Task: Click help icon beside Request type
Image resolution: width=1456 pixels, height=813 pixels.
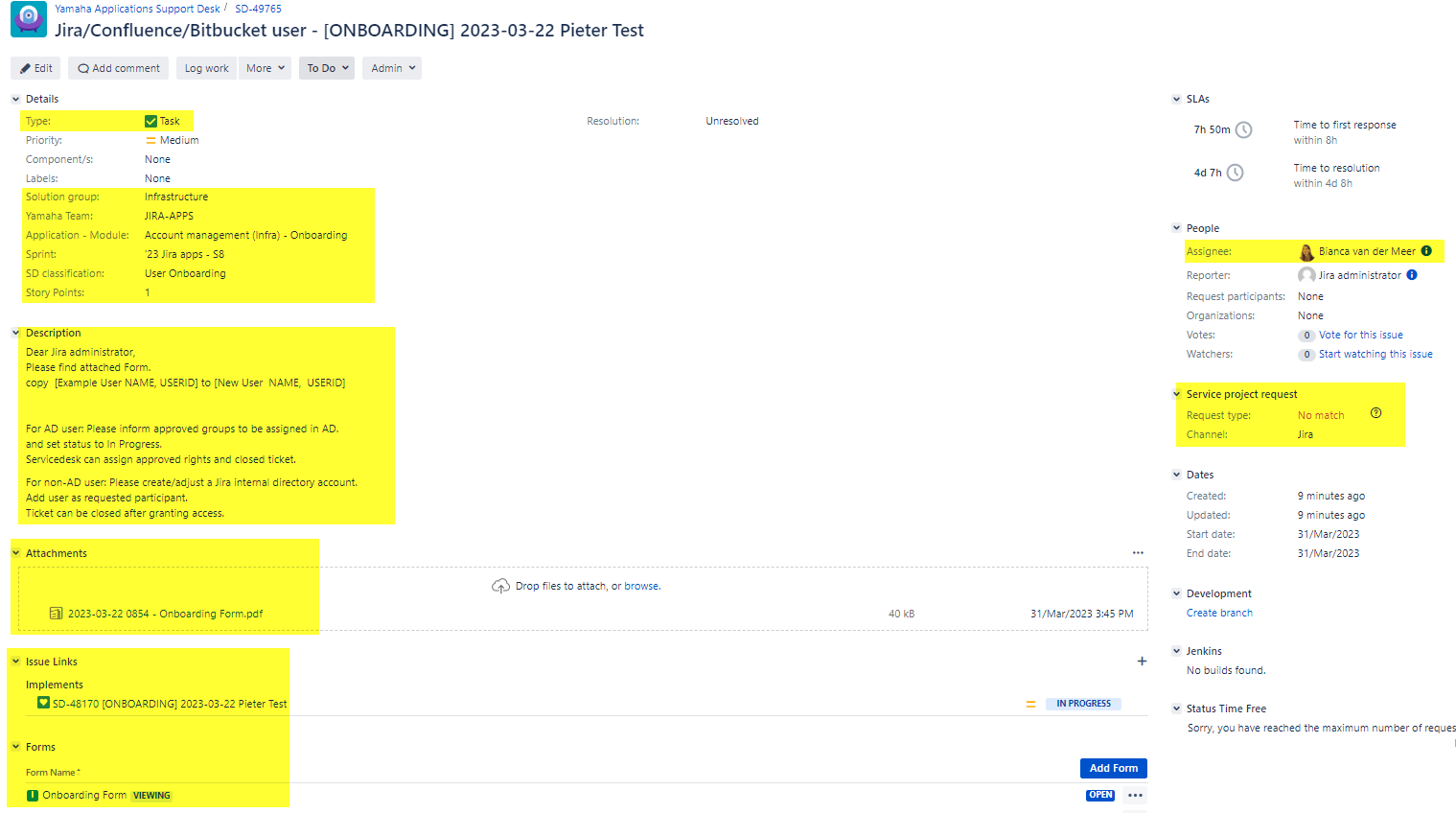Action: [x=1375, y=413]
